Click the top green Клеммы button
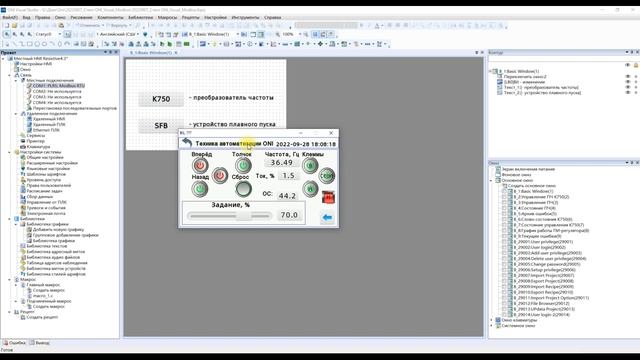The width and height of the screenshot is (640, 360). [310, 166]
